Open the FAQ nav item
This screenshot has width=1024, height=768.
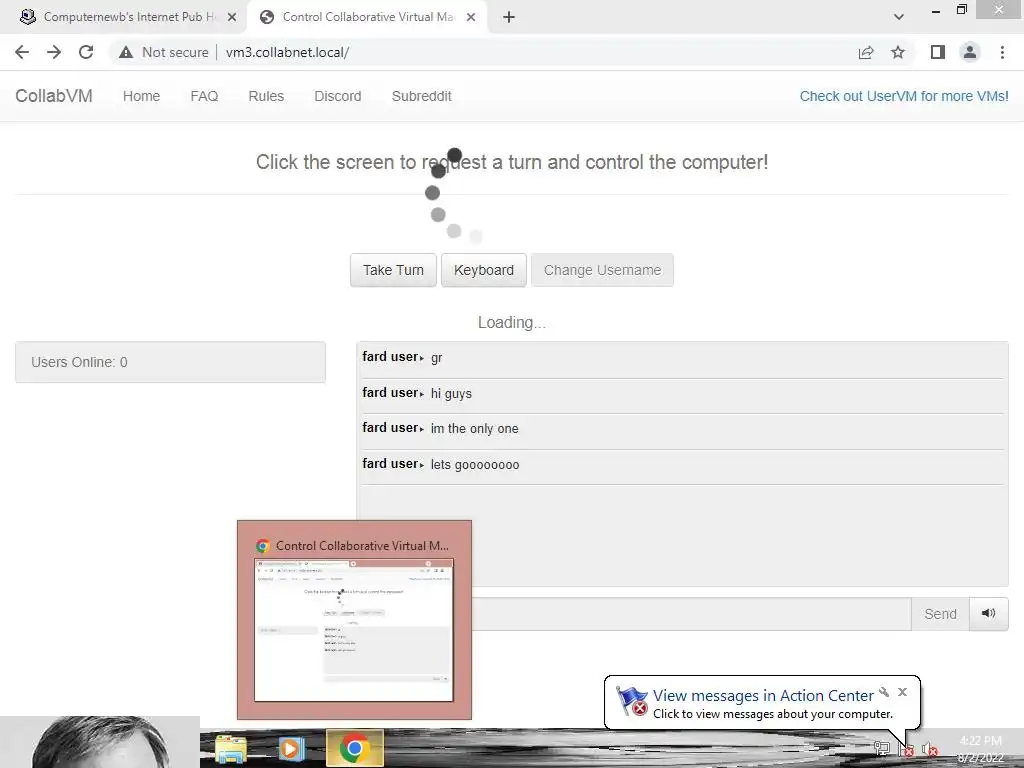click(204, 96)
